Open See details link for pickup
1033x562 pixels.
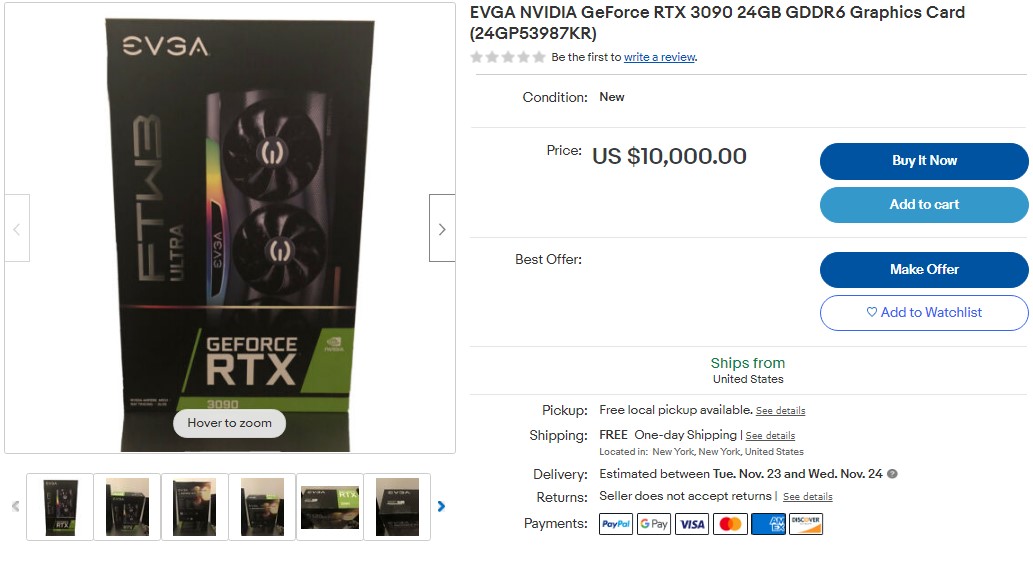click(781, 410)
